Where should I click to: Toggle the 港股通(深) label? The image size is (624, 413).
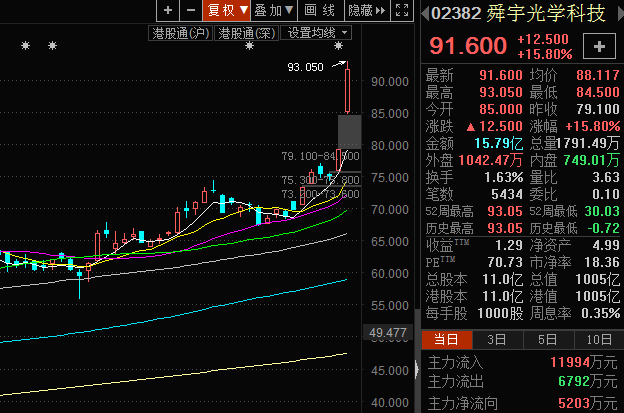click(x=246, y=32)
